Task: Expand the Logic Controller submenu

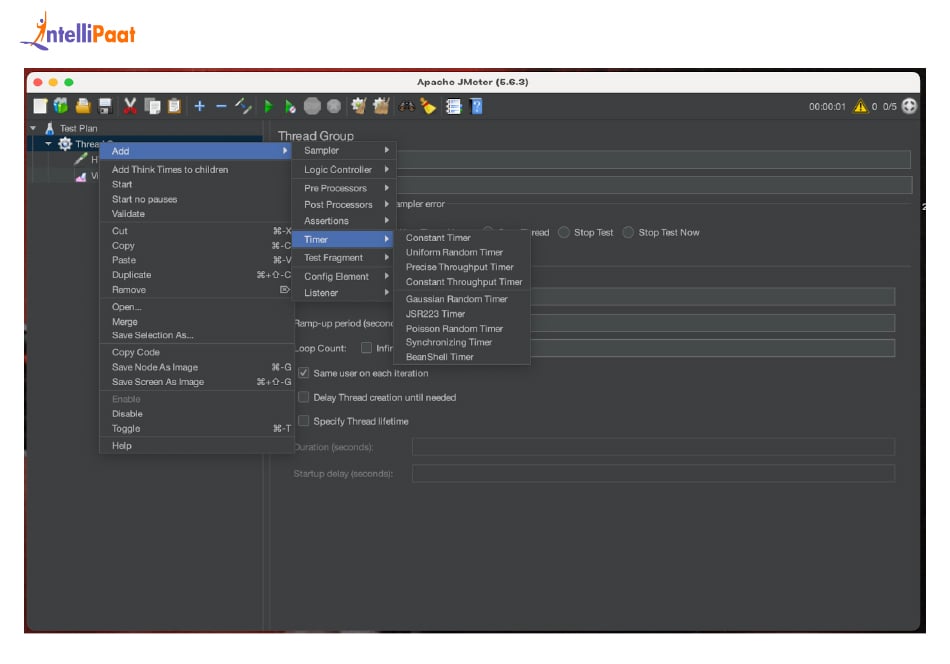Action: tap(344, 170)
